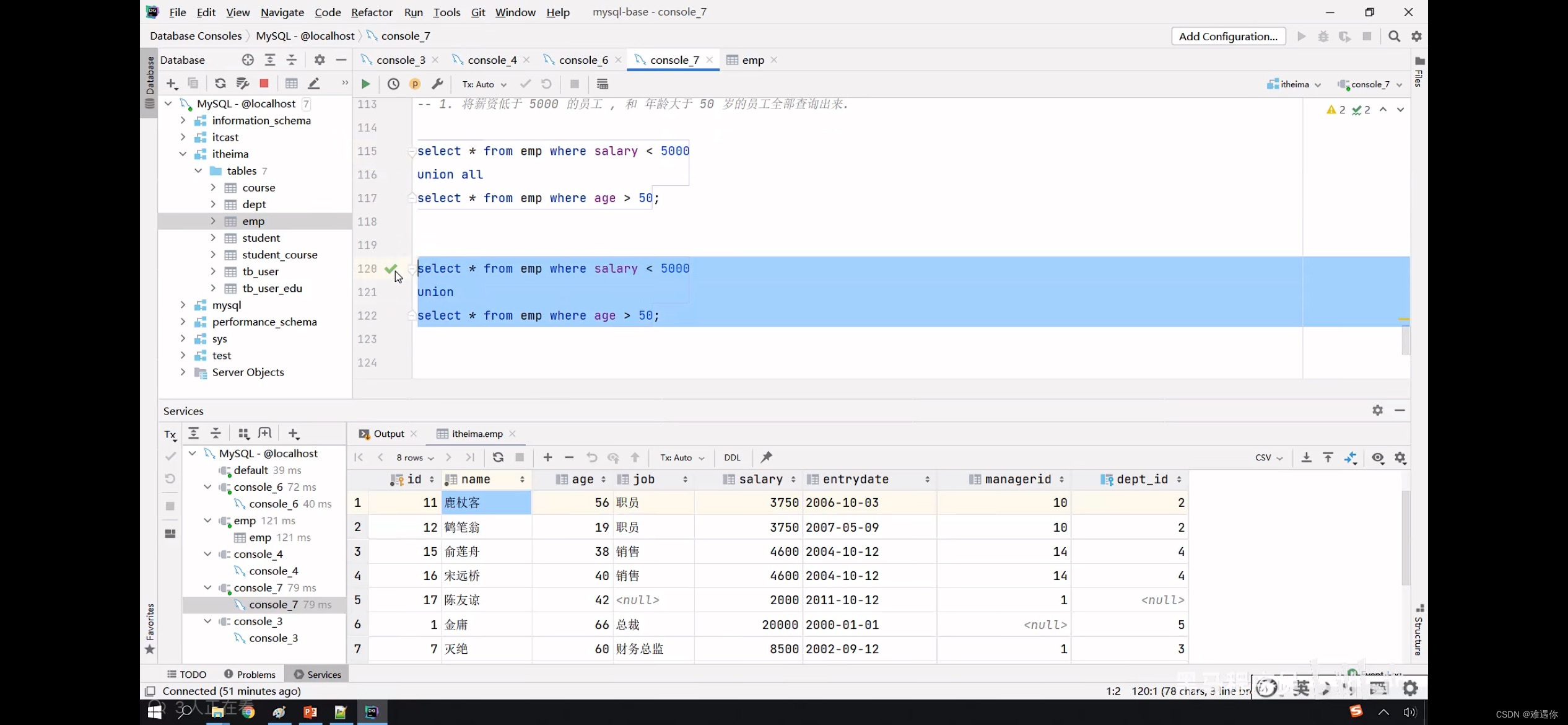Open the 8 rows page size dropdown
Screen dimensions: 1568x725
pos(415,457)
